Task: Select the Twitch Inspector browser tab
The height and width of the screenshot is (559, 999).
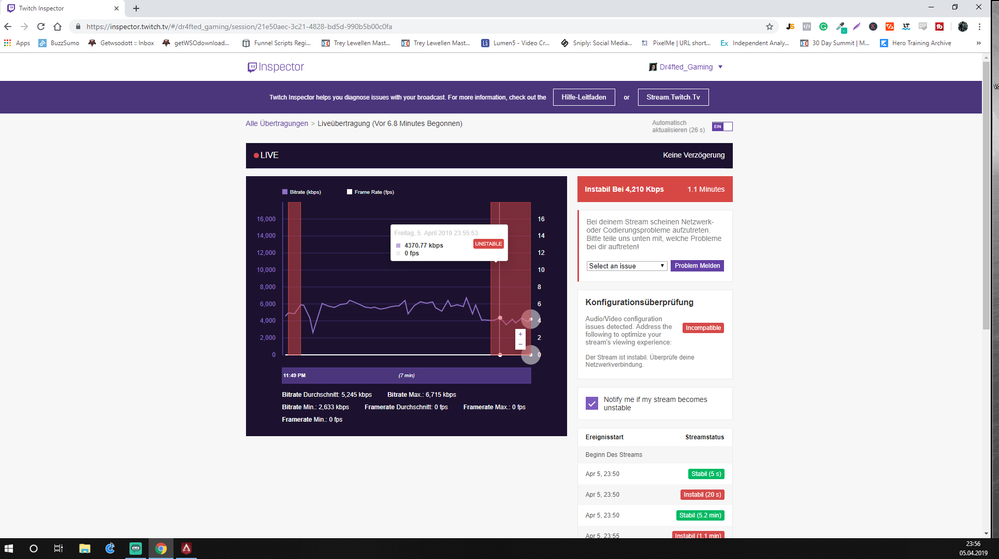Action: coord(62,8)
